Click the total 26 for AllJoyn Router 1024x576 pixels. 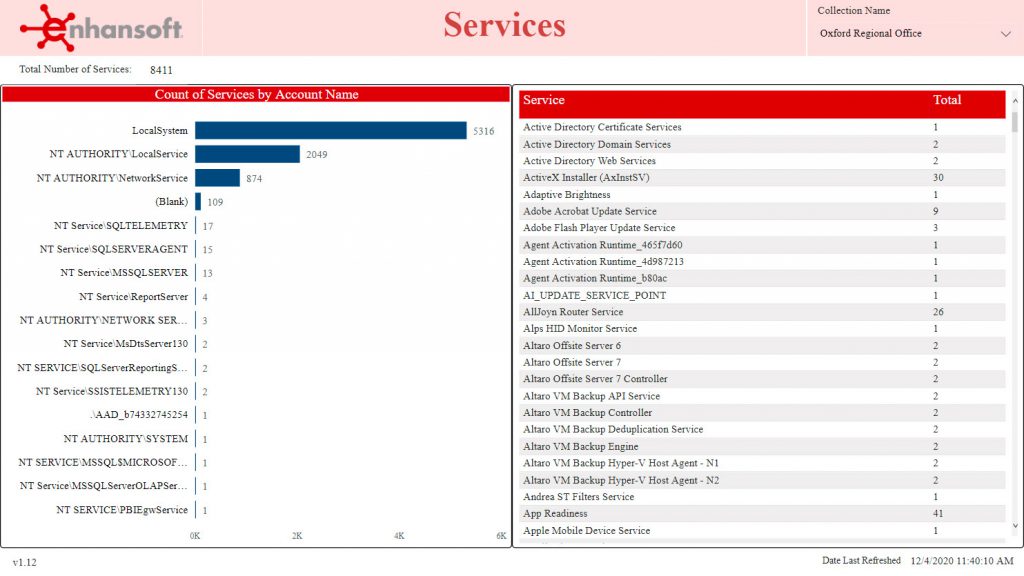[938, 312]
